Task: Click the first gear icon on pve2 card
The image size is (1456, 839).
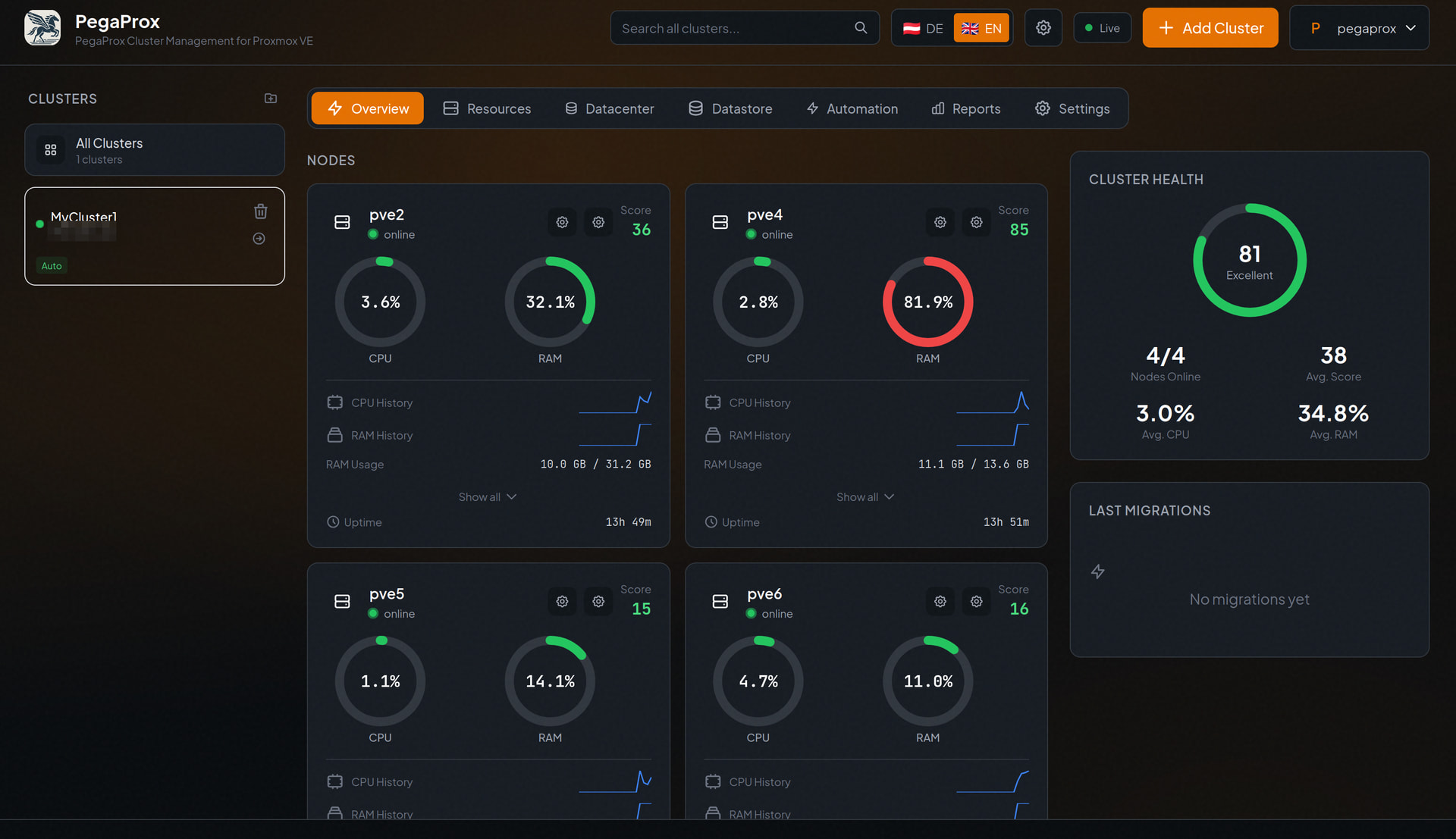Action: [562, 222]
